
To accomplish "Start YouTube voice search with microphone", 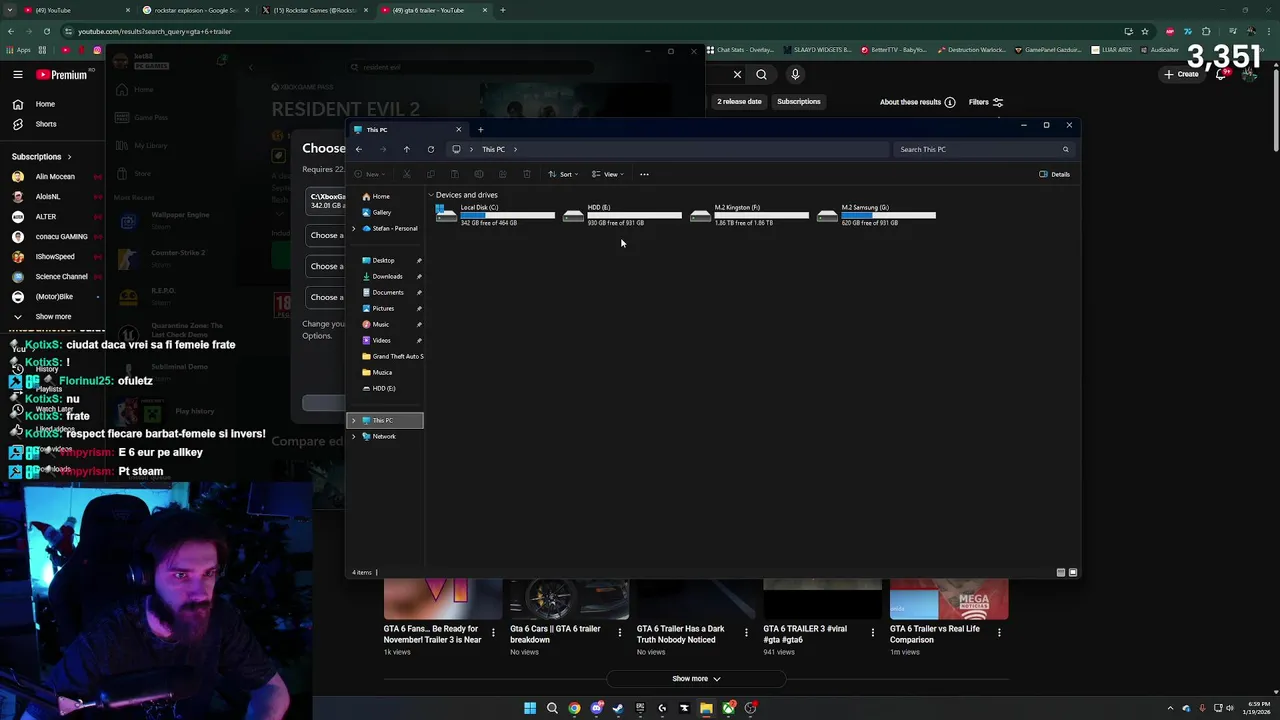I will click(795, 74).
